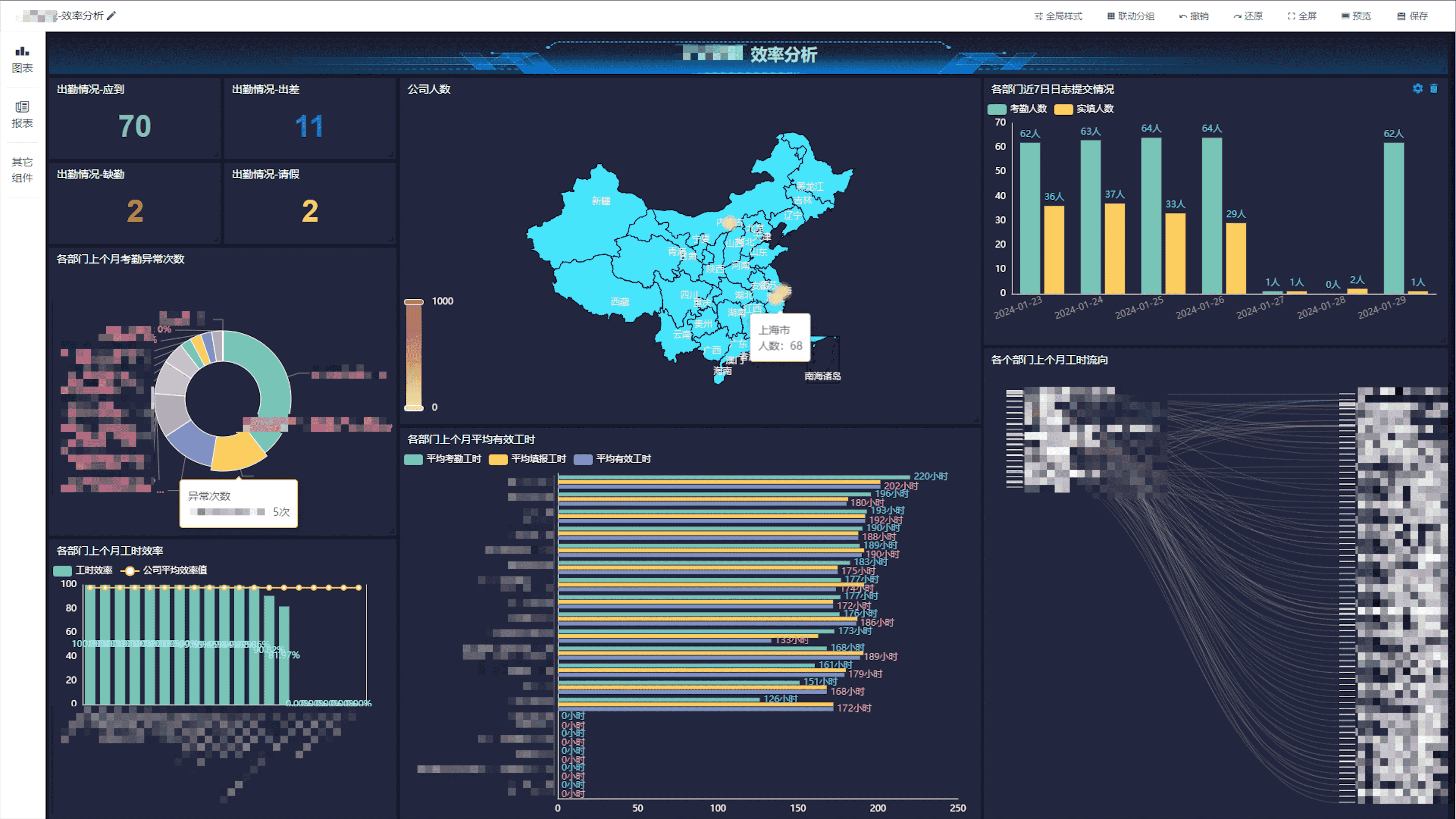This screenshot has height=819, width=1456.
Task: Click the 上海市 人数 68 map tooltip
Action: (780, 337)
